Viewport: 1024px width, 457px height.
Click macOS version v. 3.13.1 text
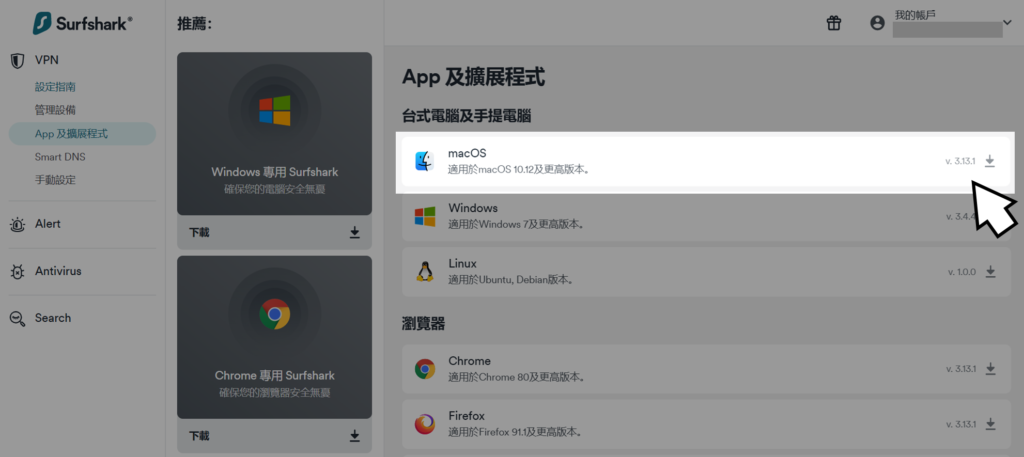(x=960, y=161)
